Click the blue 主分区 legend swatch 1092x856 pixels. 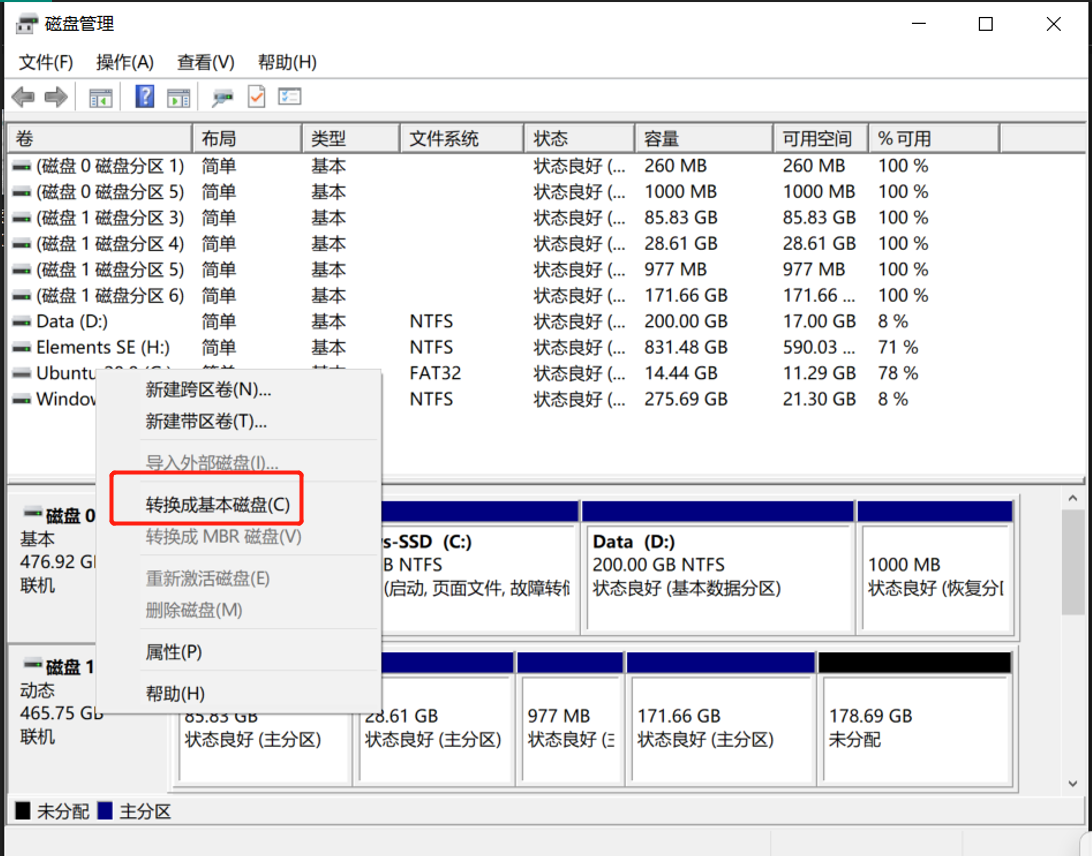105,811
